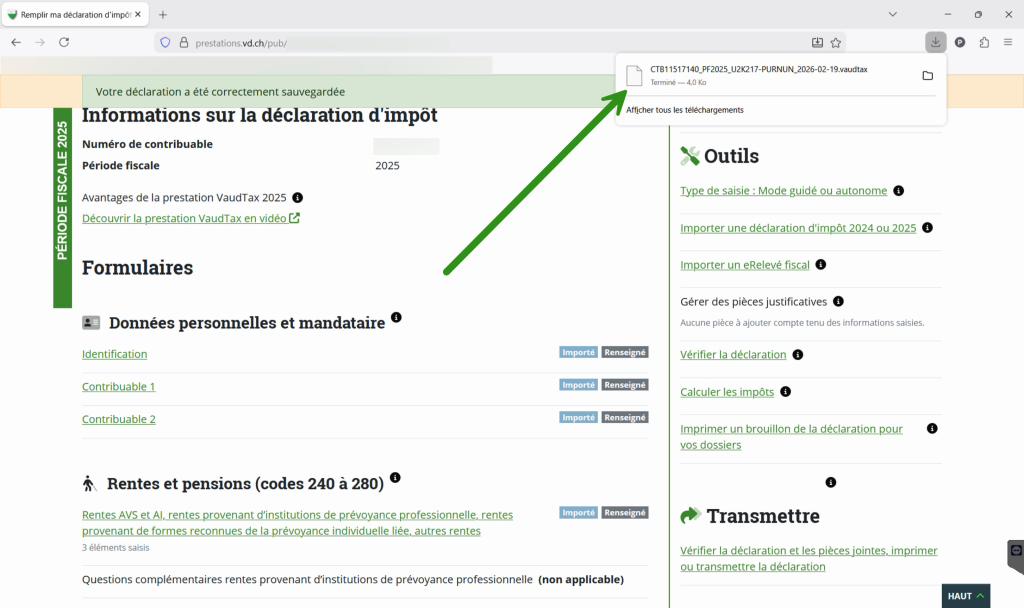The height and width of the screenshot is (608, 1024).
Task: Show info for Avantages de la prestation VaudTax
Action: 297,198
